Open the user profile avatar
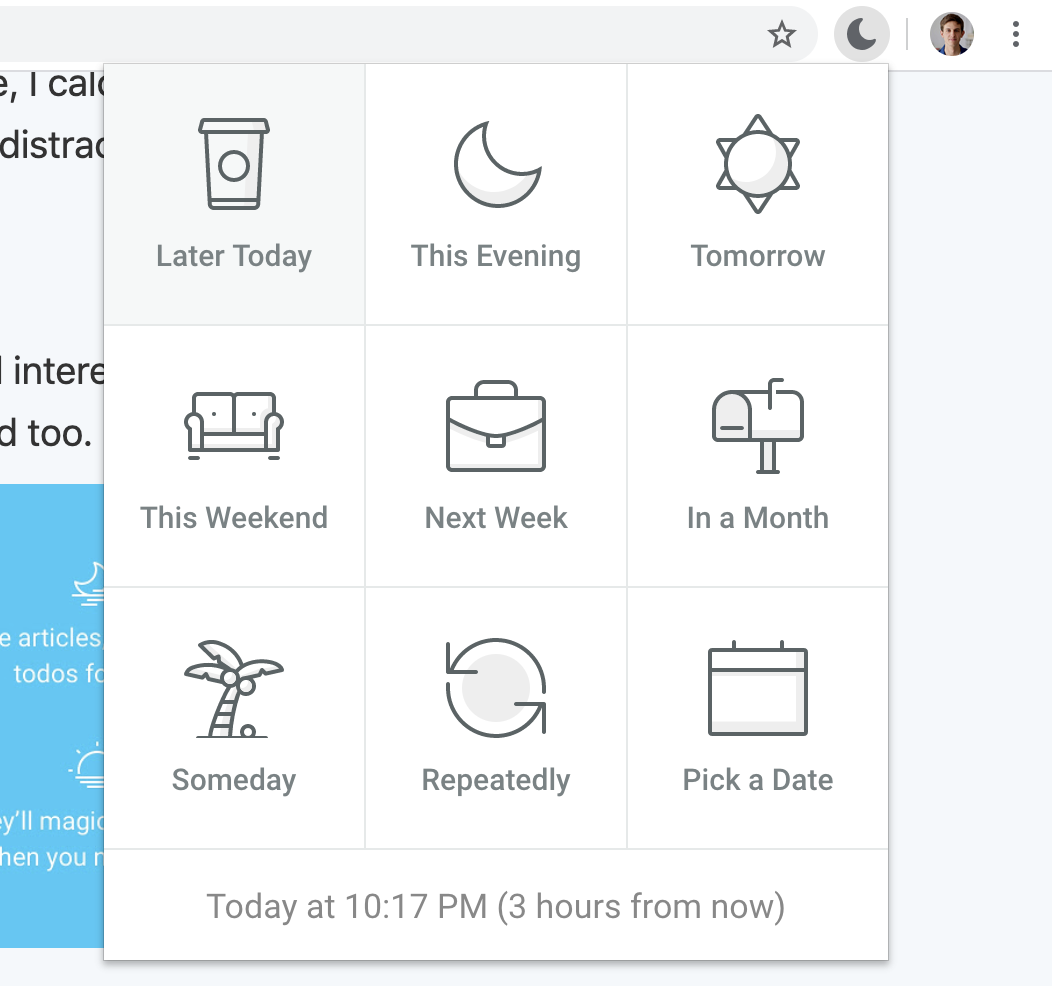This screenshot has height=986, width=1052. (x=951, y=34)
